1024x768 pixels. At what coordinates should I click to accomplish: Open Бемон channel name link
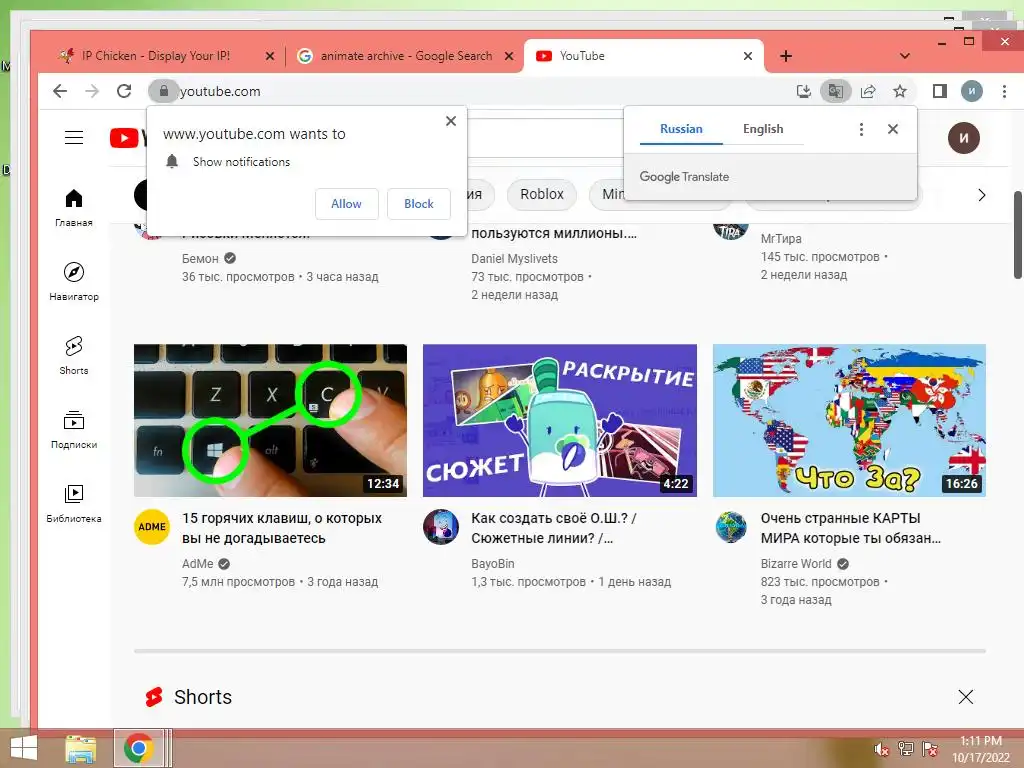[x=200, y=259]
